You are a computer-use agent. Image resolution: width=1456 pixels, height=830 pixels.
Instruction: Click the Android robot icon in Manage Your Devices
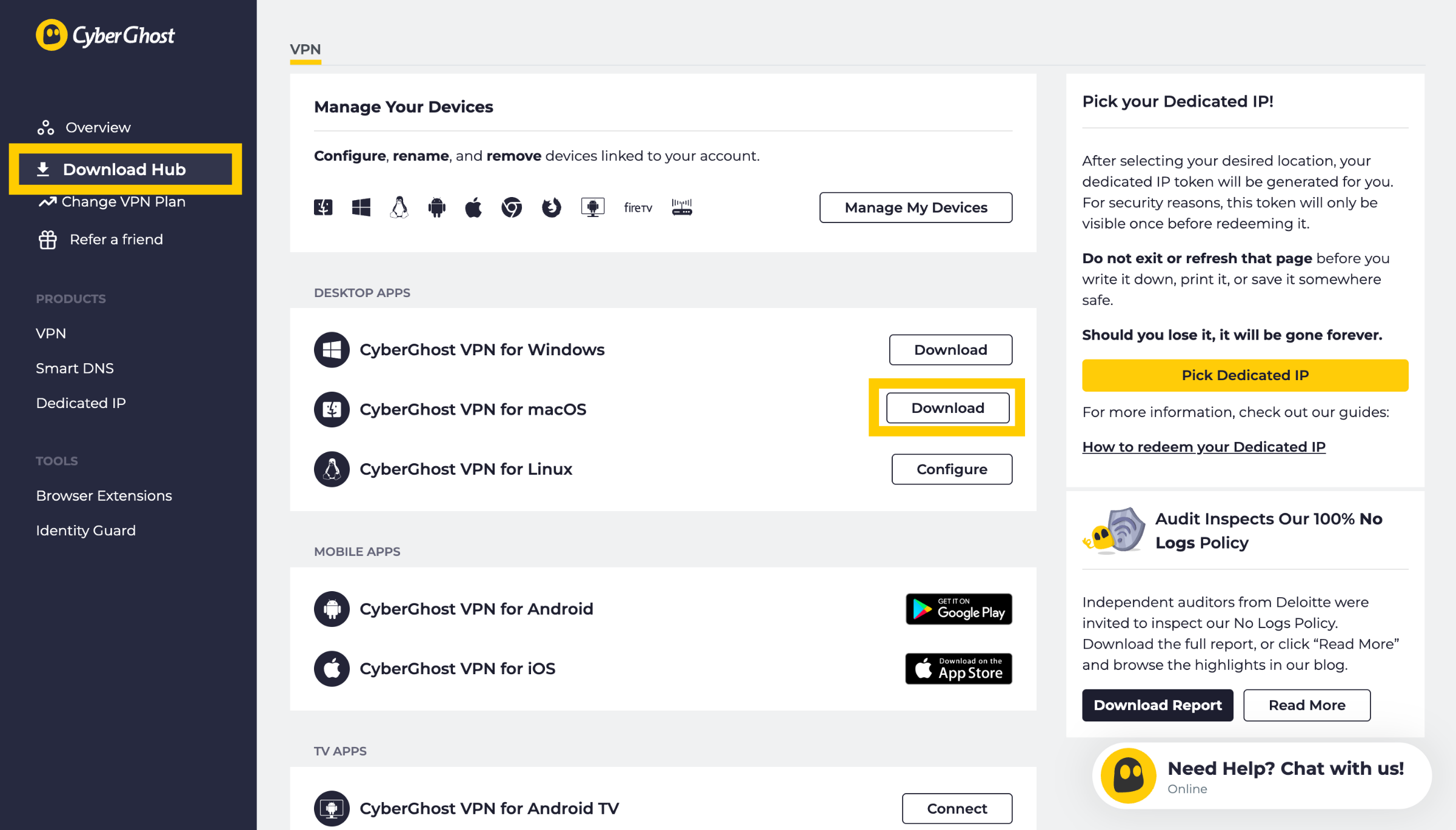(x=436, y=207)
